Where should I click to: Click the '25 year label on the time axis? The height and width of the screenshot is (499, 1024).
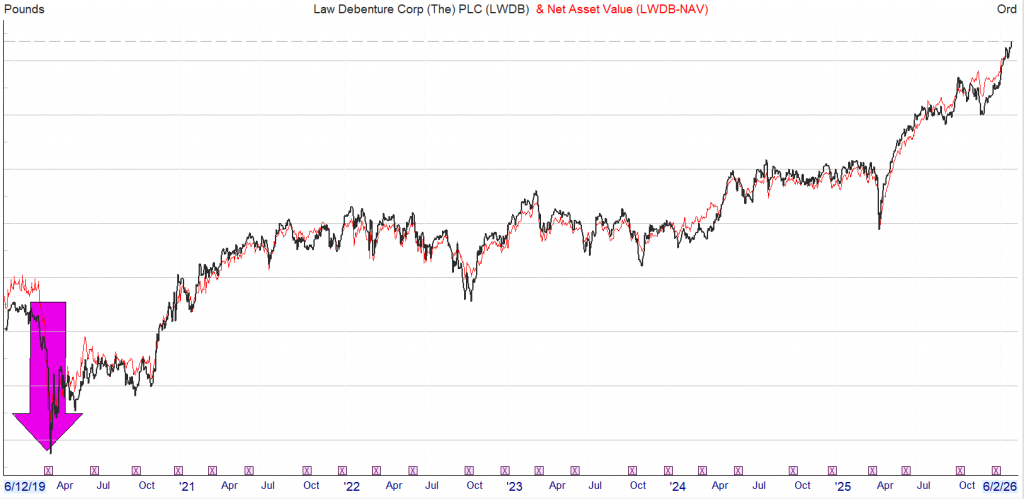point(841,487)
